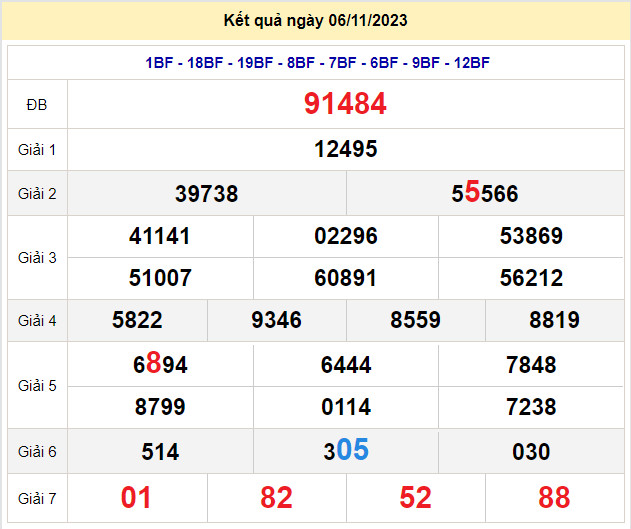
Task: Select the Giải 4 number 8819
Action: pos(555,320)
